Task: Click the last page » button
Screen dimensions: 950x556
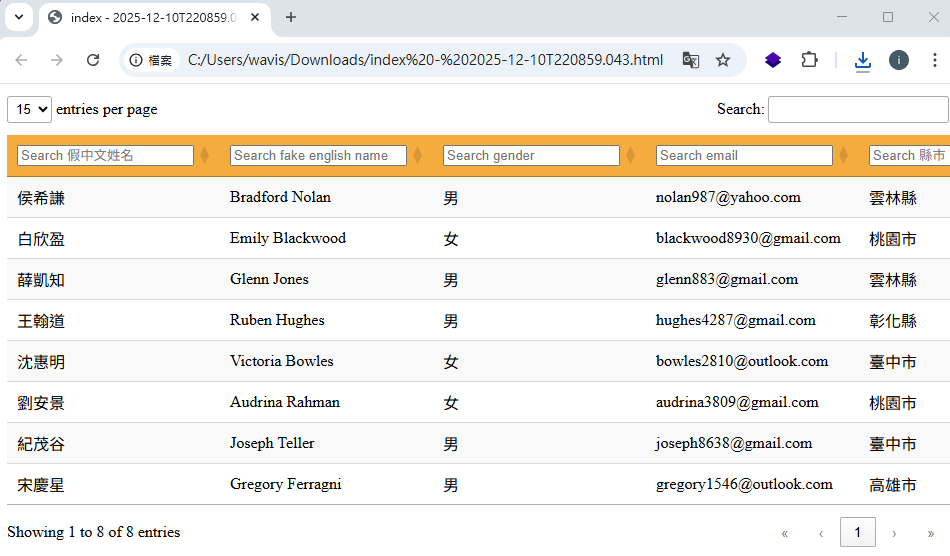Action: 931,533
